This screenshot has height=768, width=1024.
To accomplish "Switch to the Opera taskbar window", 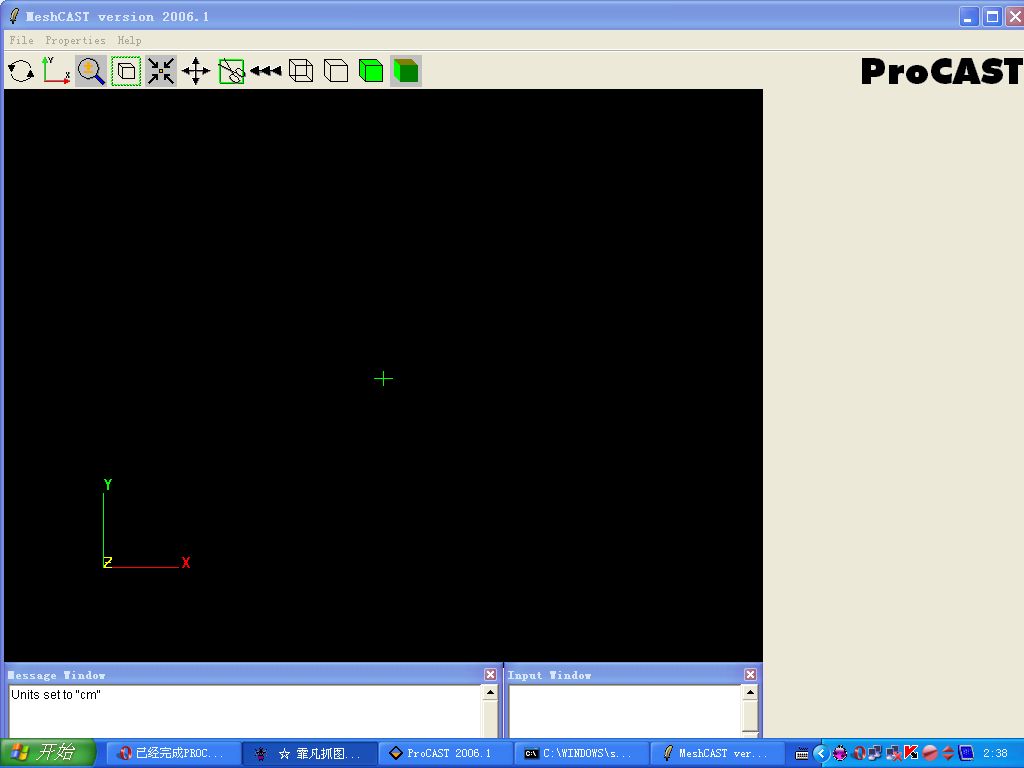I will coord(173,753).
